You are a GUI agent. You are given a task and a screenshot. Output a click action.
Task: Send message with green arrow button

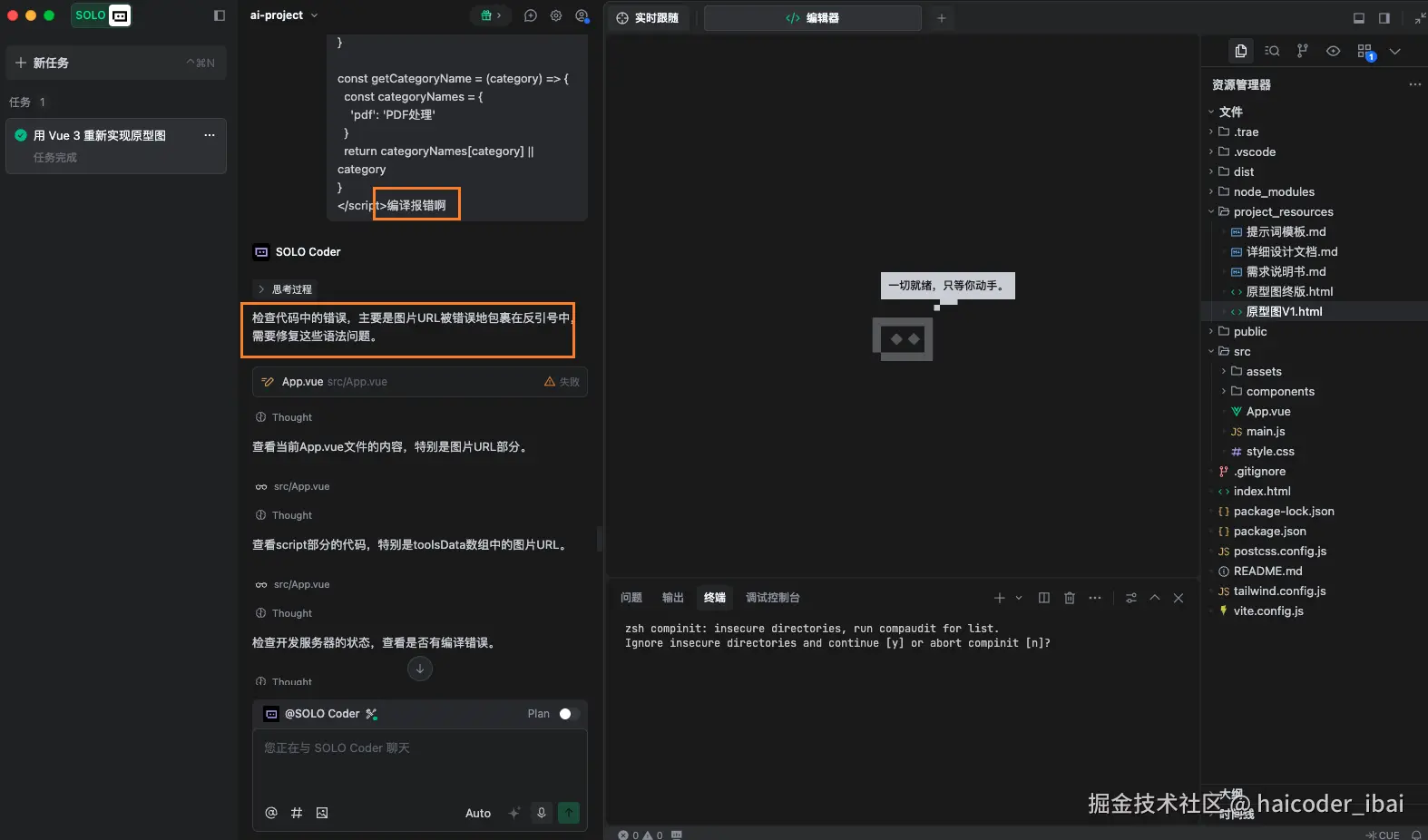coord(569,813)
